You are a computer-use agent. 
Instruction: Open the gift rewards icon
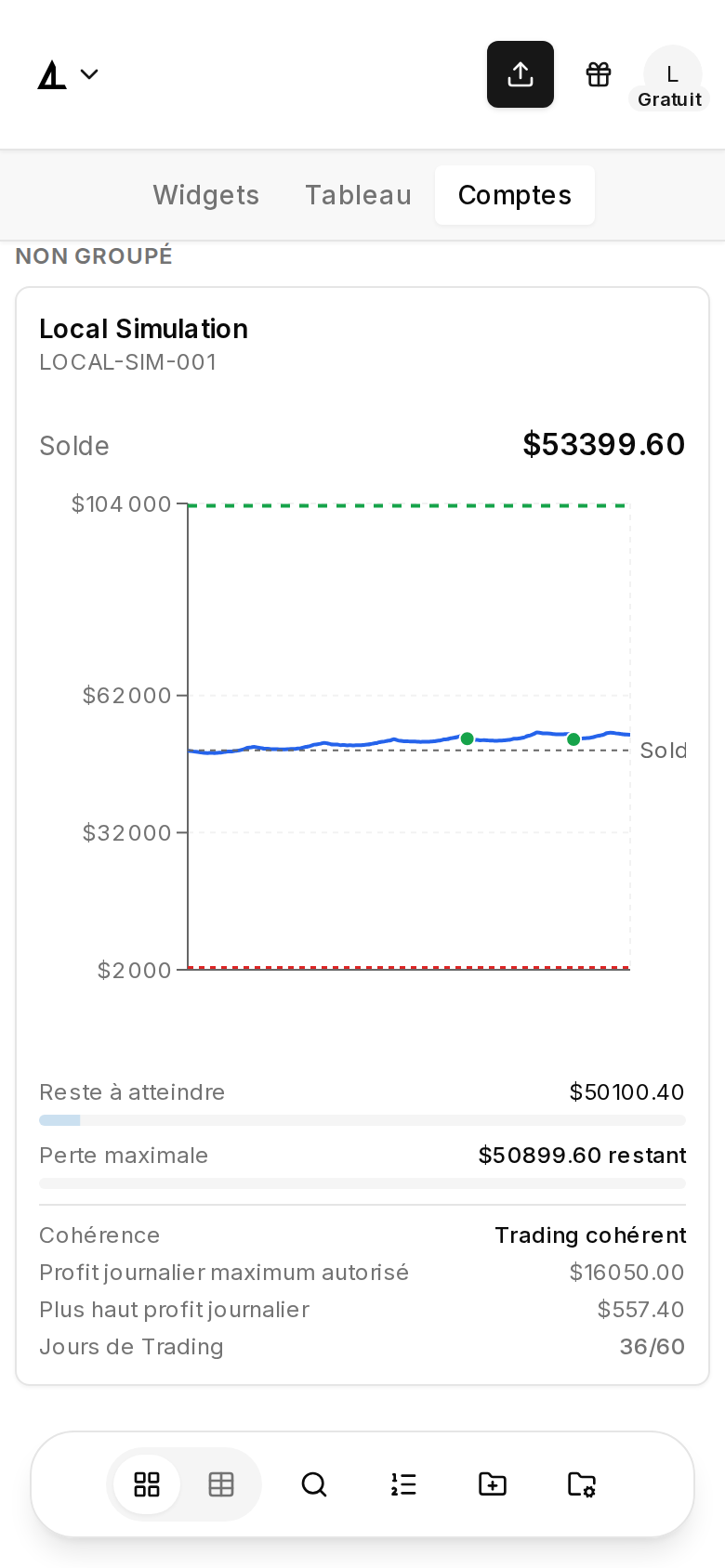[599, 74]
